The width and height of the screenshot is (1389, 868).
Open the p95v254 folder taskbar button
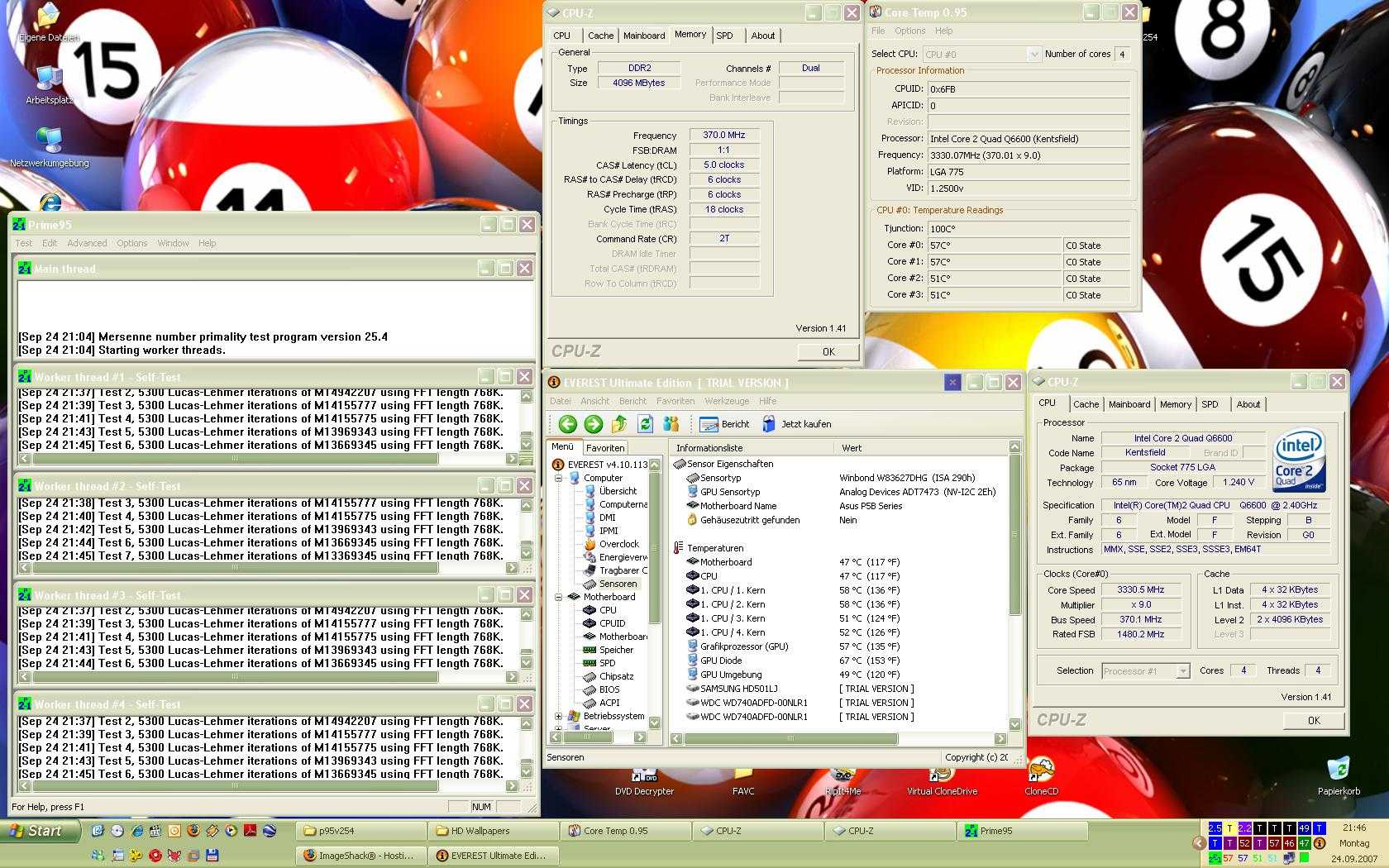(x=361, y=831)
